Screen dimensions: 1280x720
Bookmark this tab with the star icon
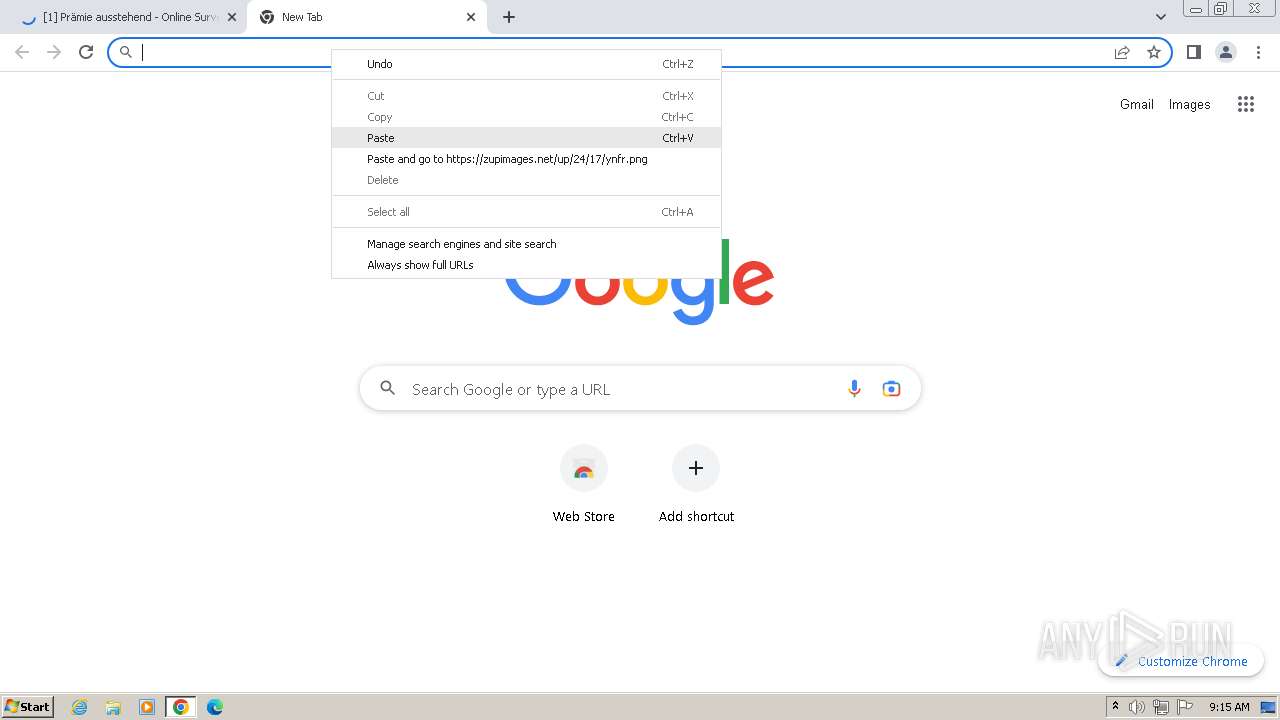[x=1154, y=52]
